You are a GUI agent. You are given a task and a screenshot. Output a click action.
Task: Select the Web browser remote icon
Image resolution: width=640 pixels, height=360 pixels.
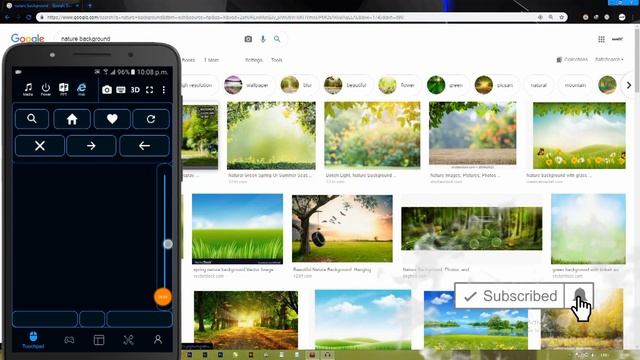coord(82,89)
